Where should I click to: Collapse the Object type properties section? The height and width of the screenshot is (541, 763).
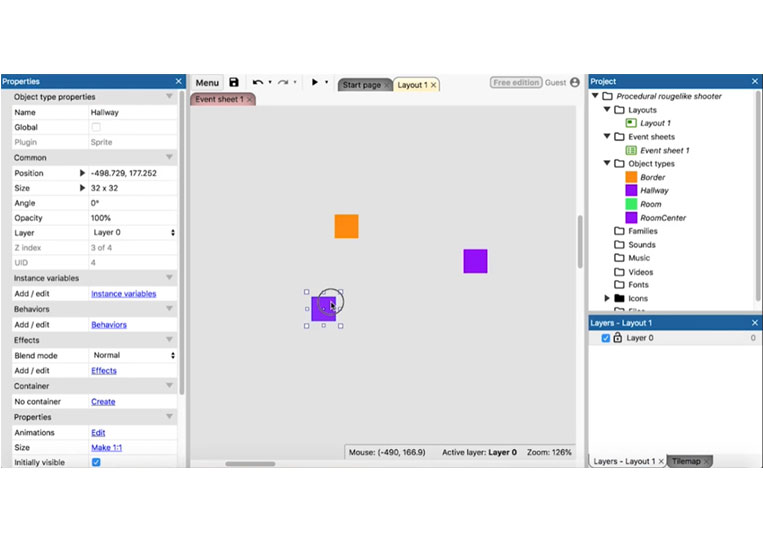(169, 96)
